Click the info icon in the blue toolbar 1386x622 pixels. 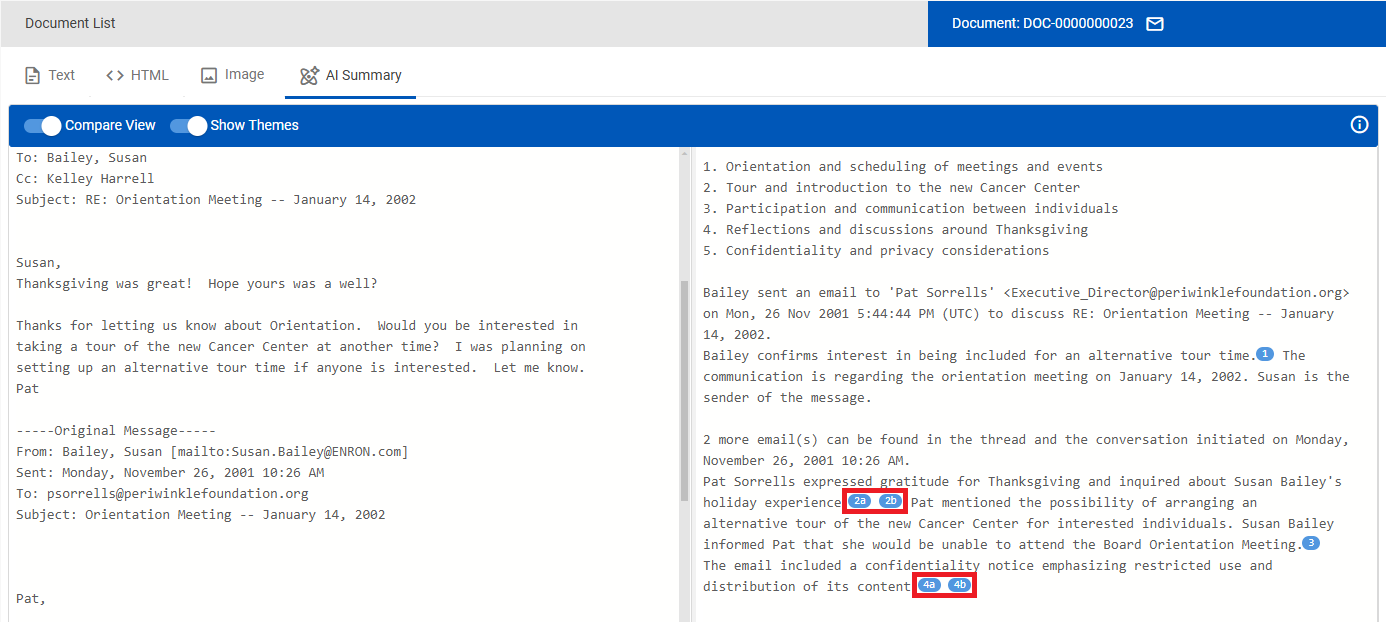(1359, 125)
